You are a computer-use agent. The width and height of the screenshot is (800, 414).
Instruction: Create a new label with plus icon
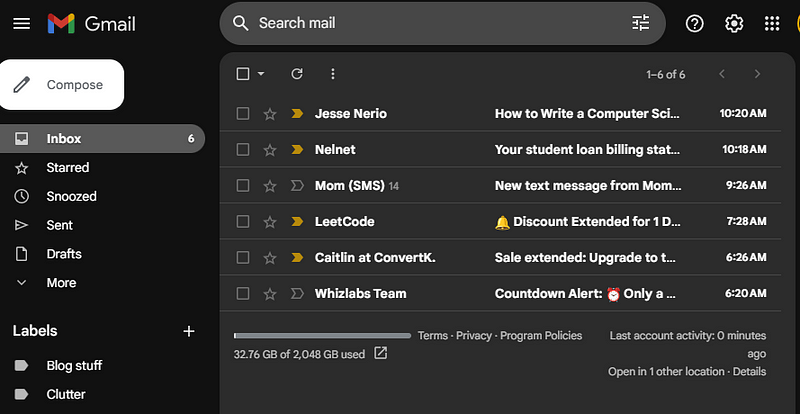coord(189,331)
